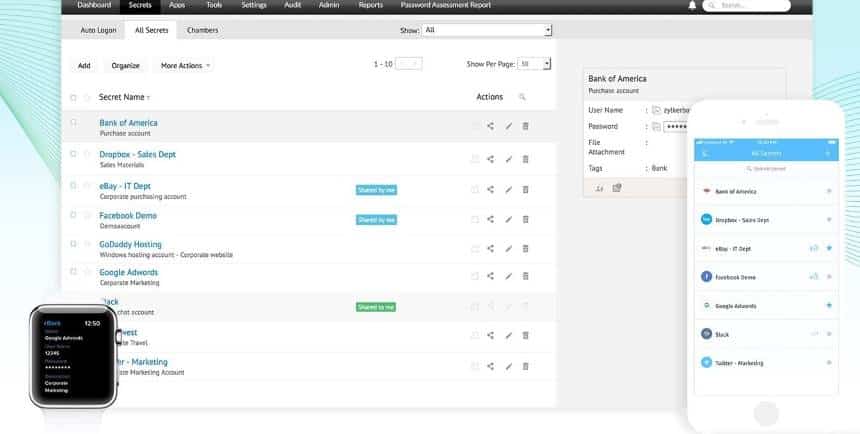The image size is (860, 434).
Task: Open the Show filter dropdown
Action: pyautogui.click(x=486, y=30)
